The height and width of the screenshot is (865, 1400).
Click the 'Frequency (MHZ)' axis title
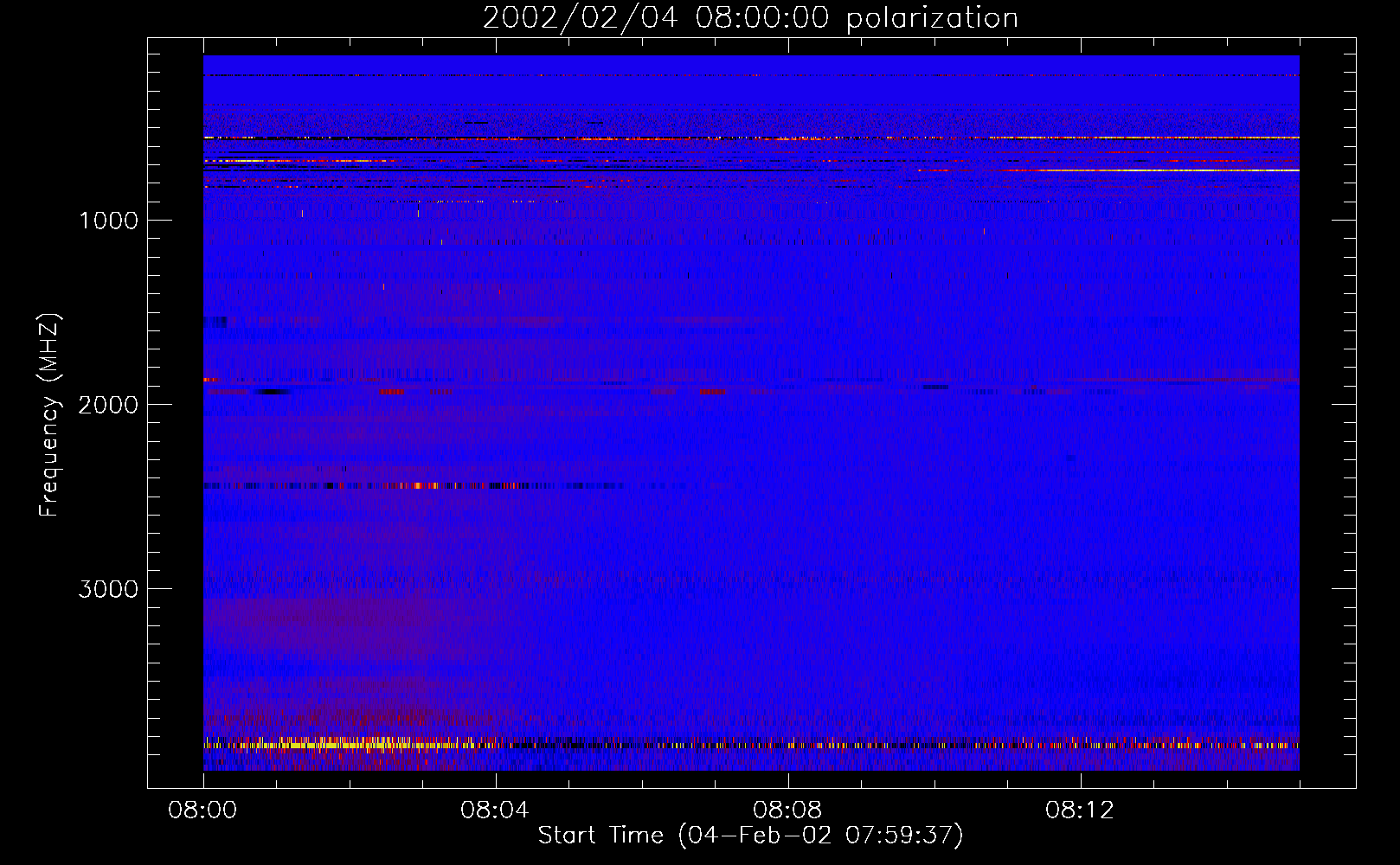(49, 415)
